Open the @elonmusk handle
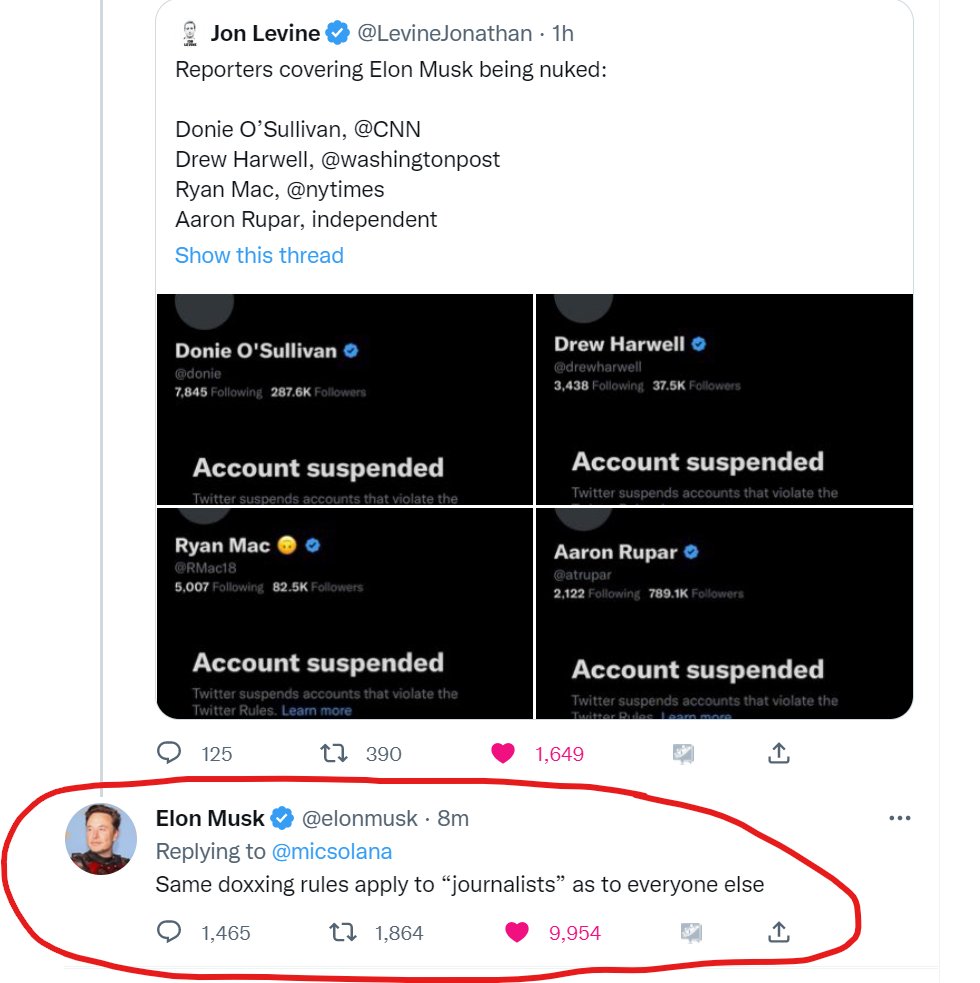The width and height of the screenshot is (980, 983). coord(360,818)
